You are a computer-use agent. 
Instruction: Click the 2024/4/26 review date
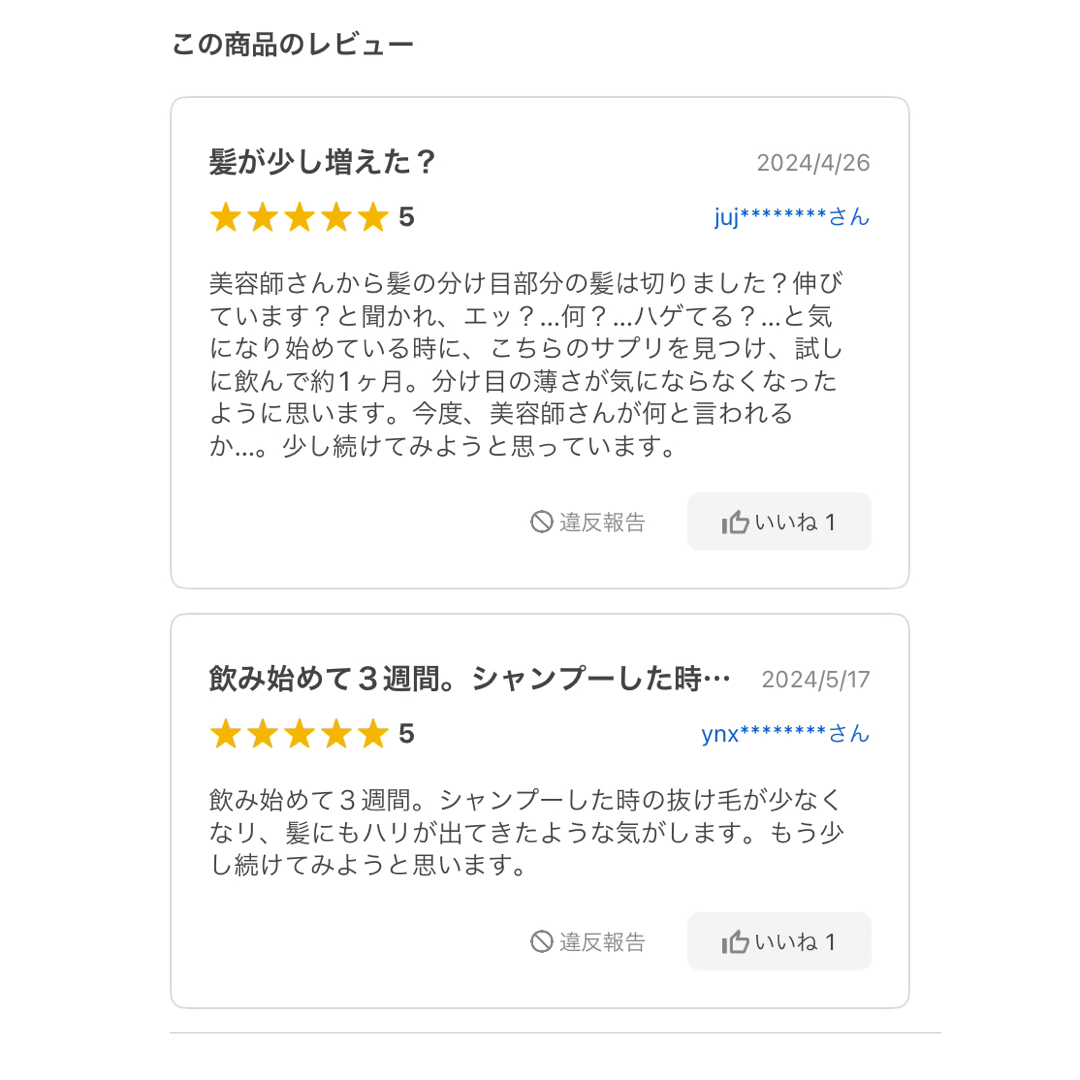pyautogui.click(x=813, y=163)
